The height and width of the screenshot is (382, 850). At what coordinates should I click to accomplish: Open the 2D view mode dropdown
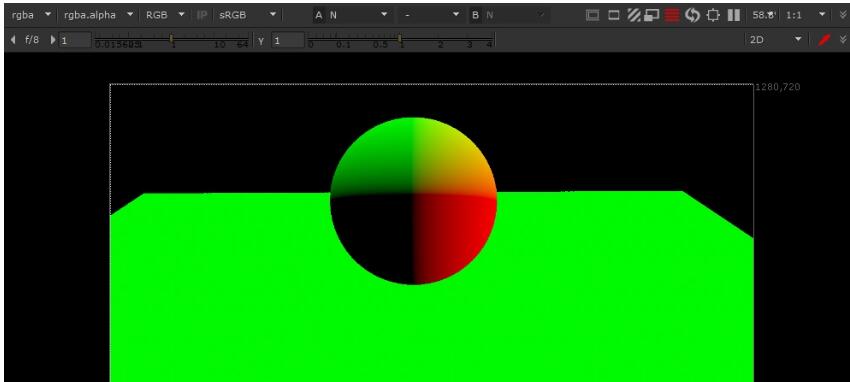point(775,40)
